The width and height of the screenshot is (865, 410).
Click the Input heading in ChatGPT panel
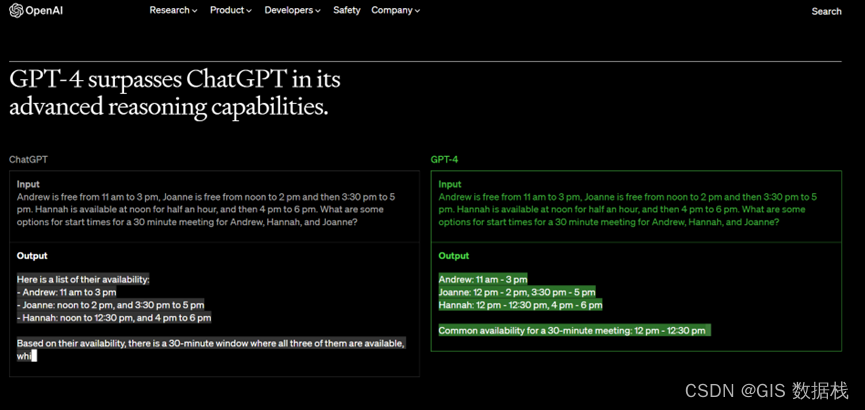pos(28,184)
